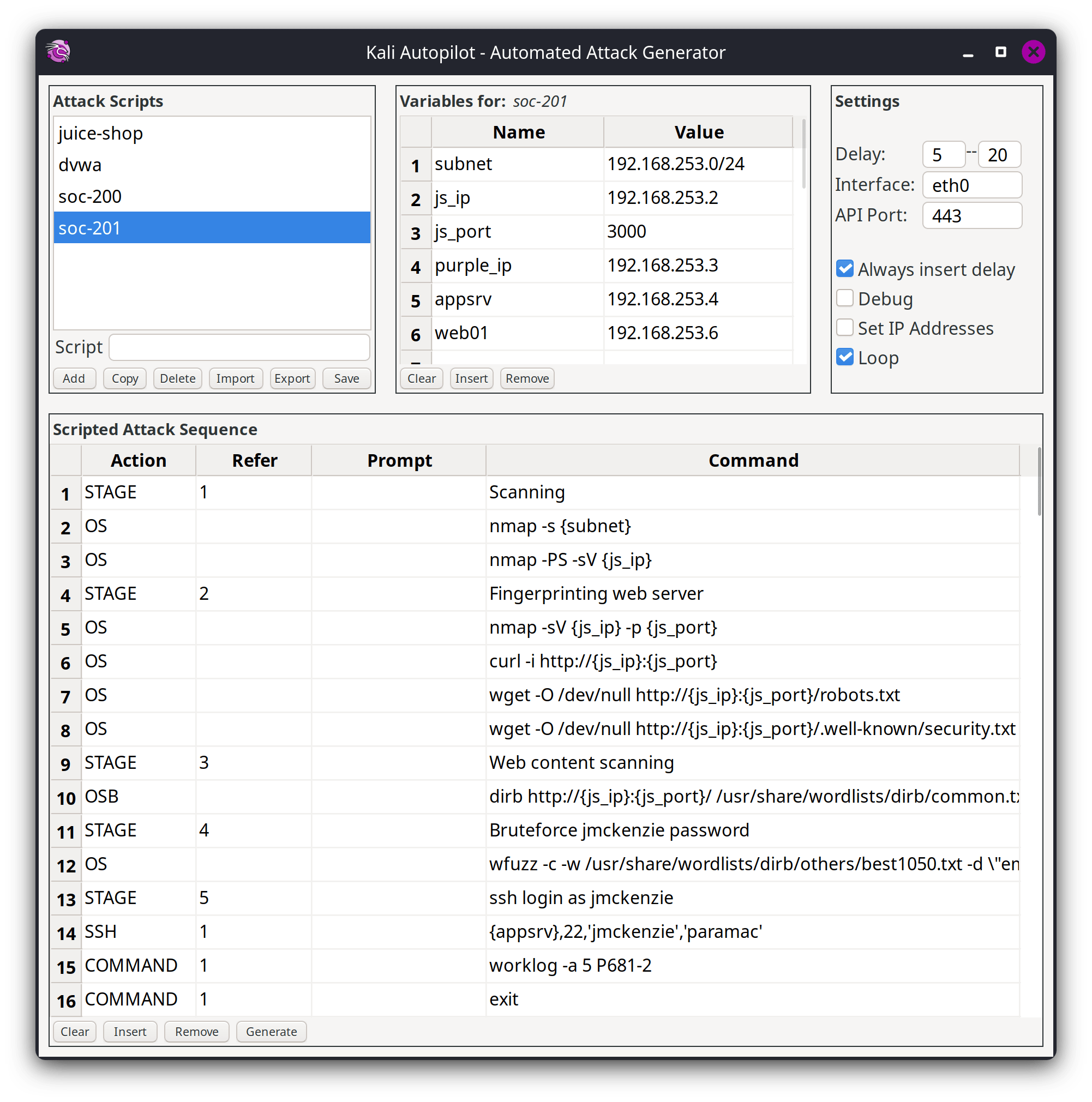The image size is (1092, 1102).
Task: Click Import button under Attack Scripts
Action: click(235, 378)
